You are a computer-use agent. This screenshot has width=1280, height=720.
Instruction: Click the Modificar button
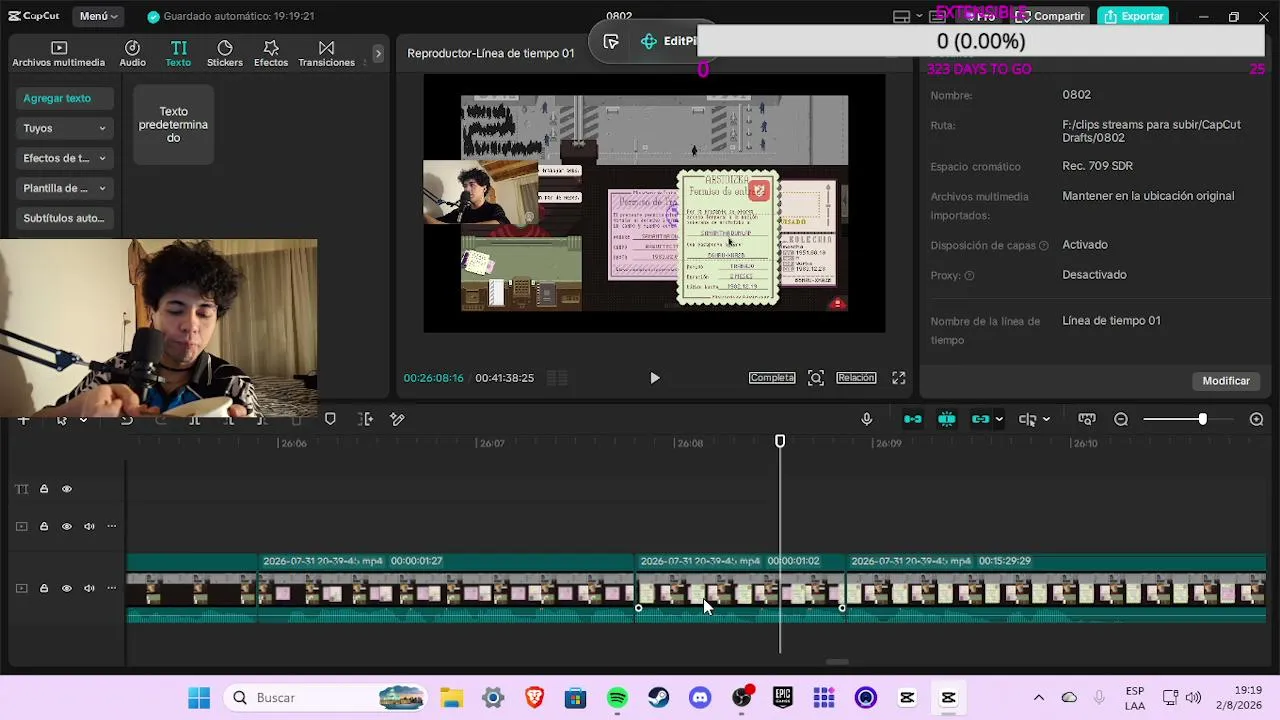pyautogui.click(x=1226, y=381)
